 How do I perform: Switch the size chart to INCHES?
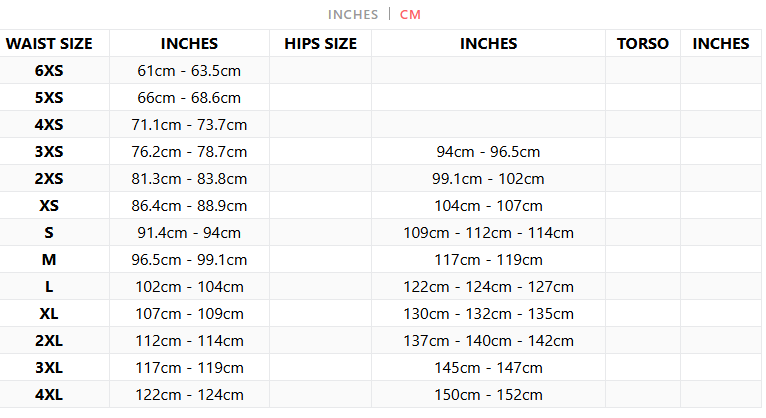(353, 15)
